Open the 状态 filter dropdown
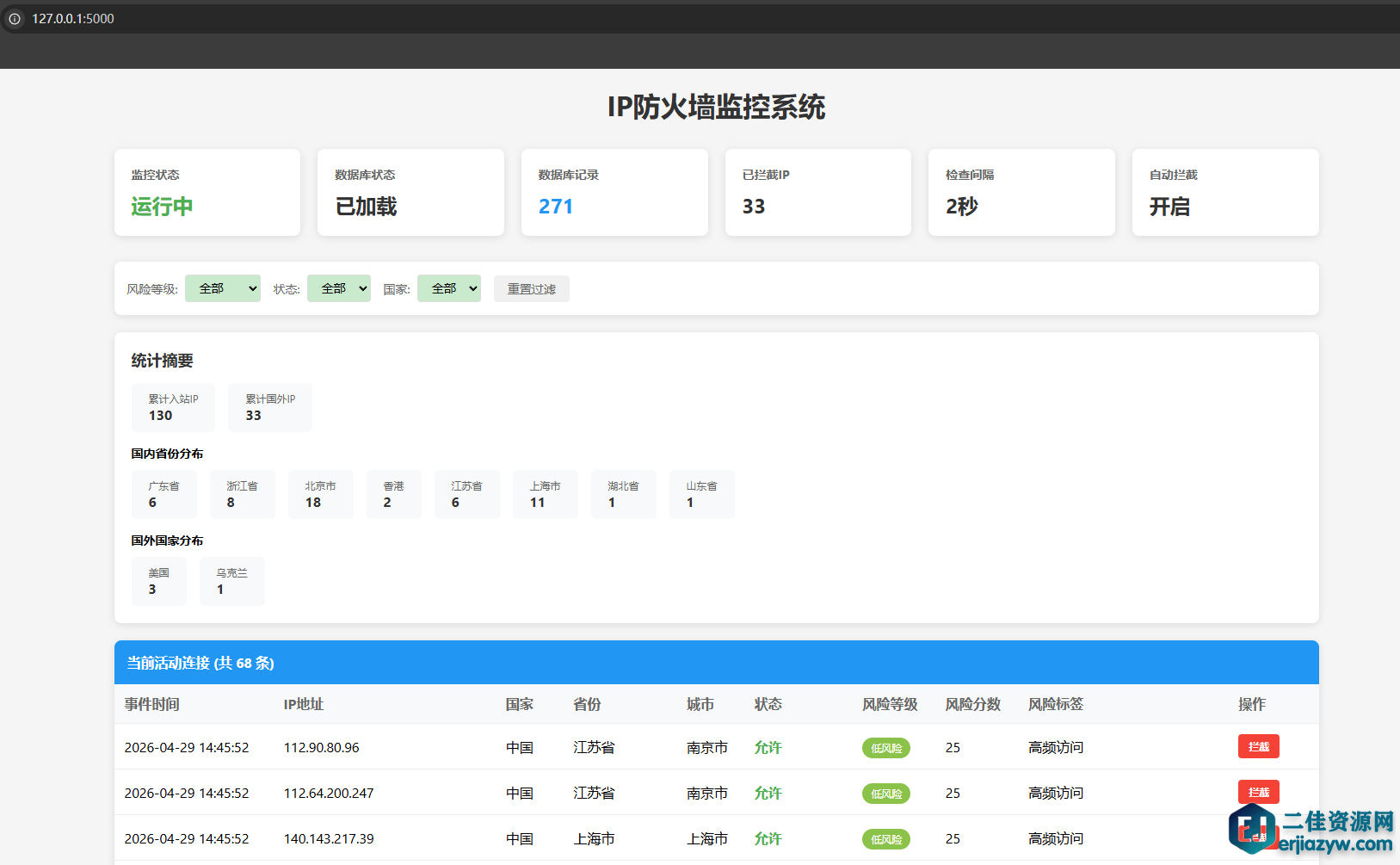The image size is (1400, 865). 339,288
